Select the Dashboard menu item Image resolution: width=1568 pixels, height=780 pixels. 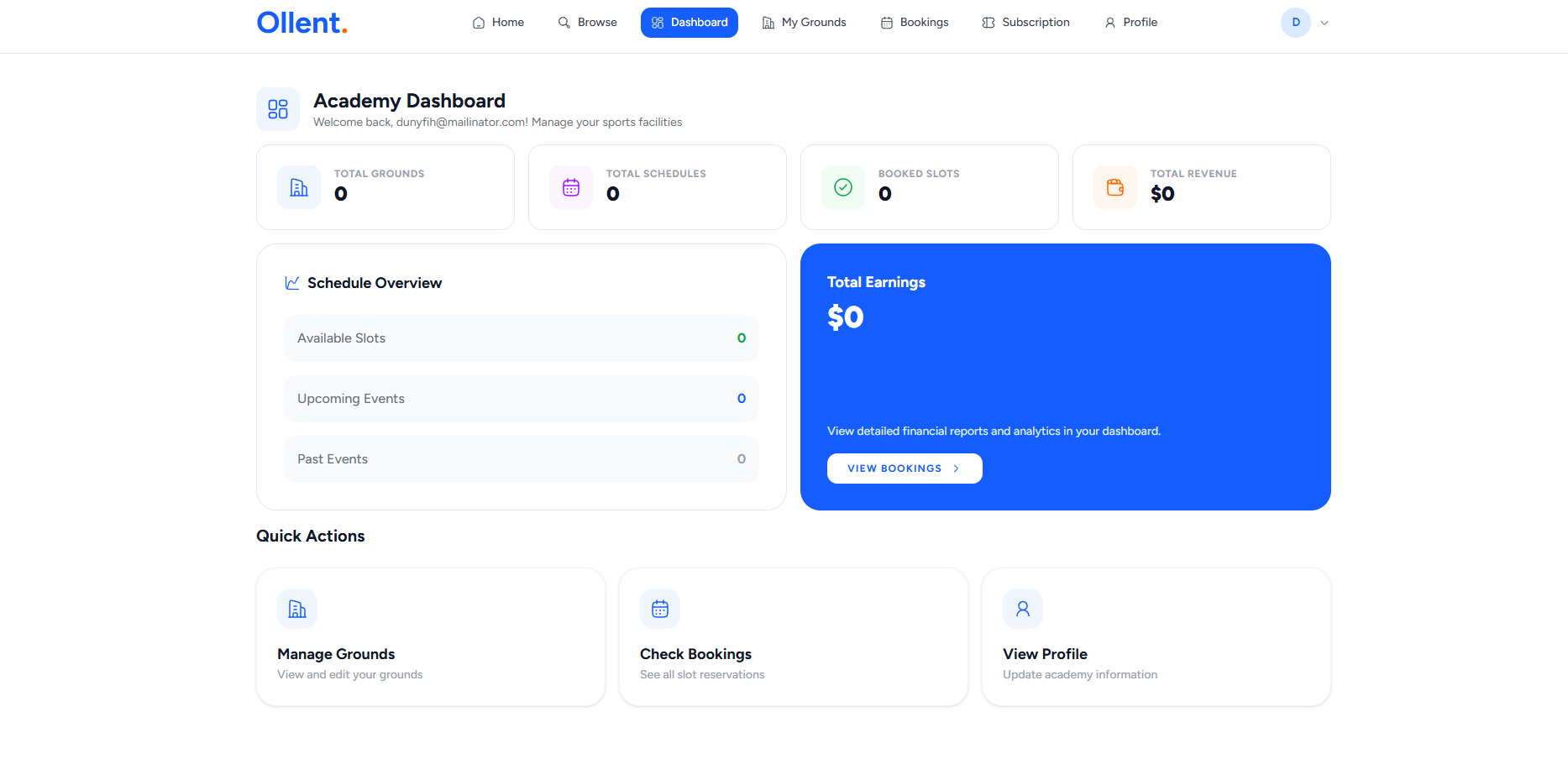pyautogui.click(x=690, y=23)
